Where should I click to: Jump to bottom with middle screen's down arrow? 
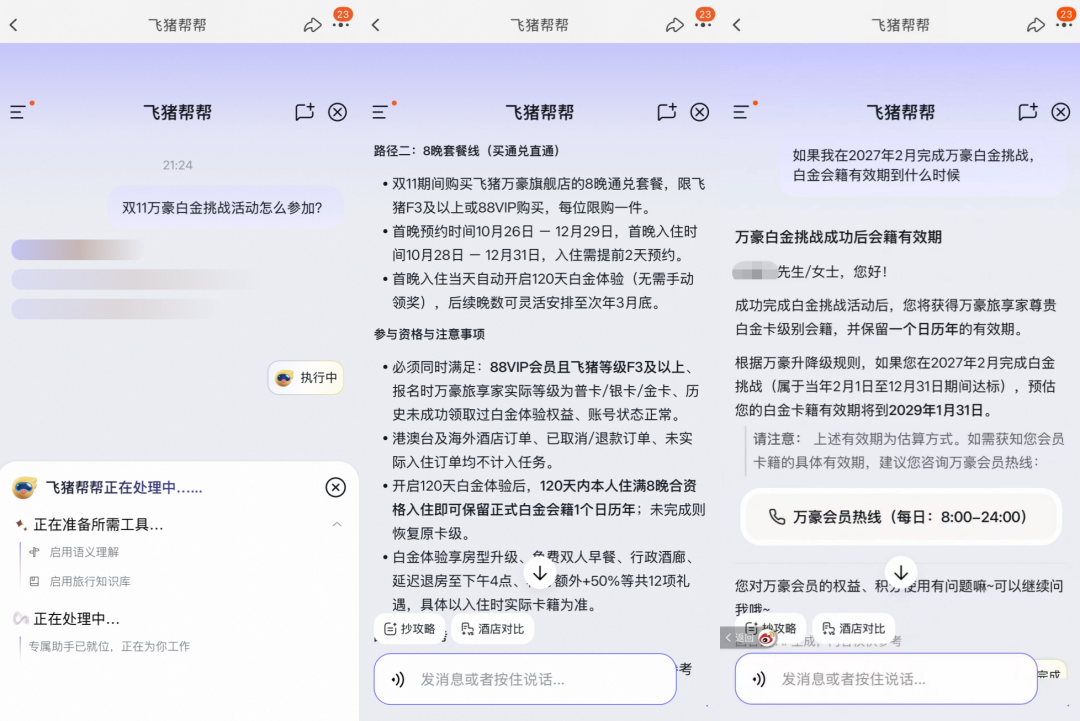(540, 573)
